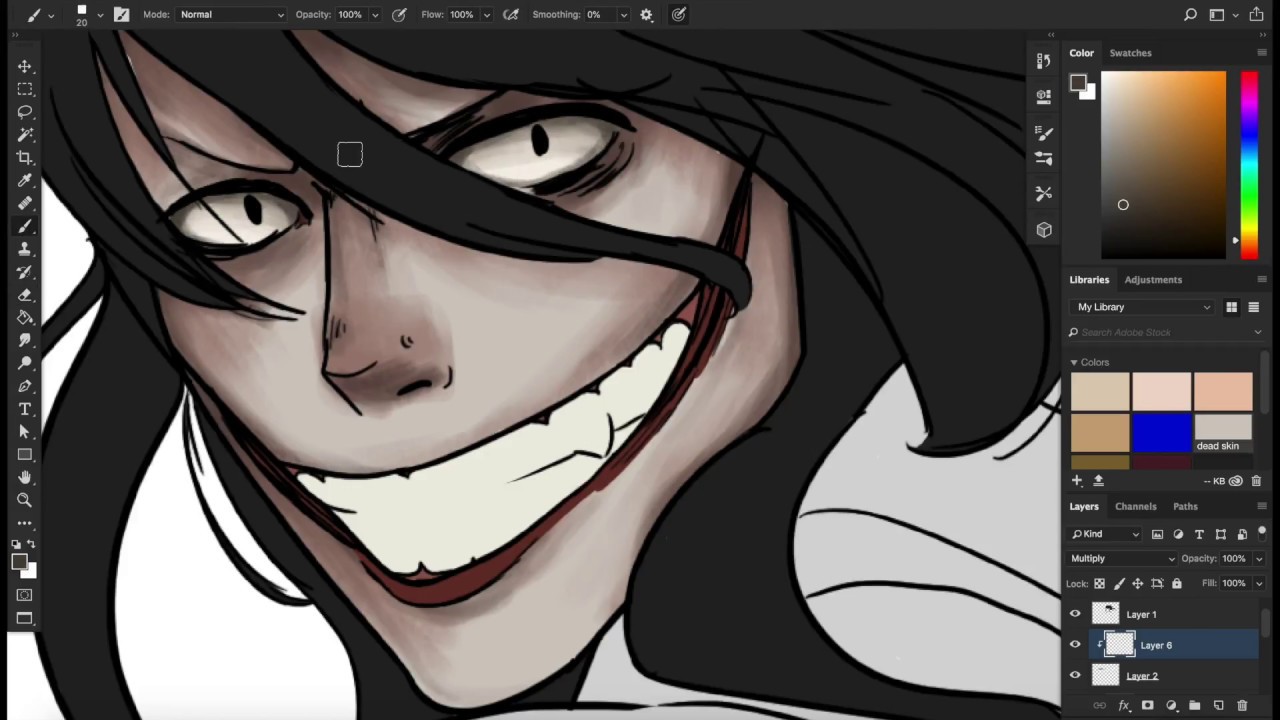The image size is (1280, 720).
Task: Open the Layers panel menu
Action: (x=1262, y=506)
